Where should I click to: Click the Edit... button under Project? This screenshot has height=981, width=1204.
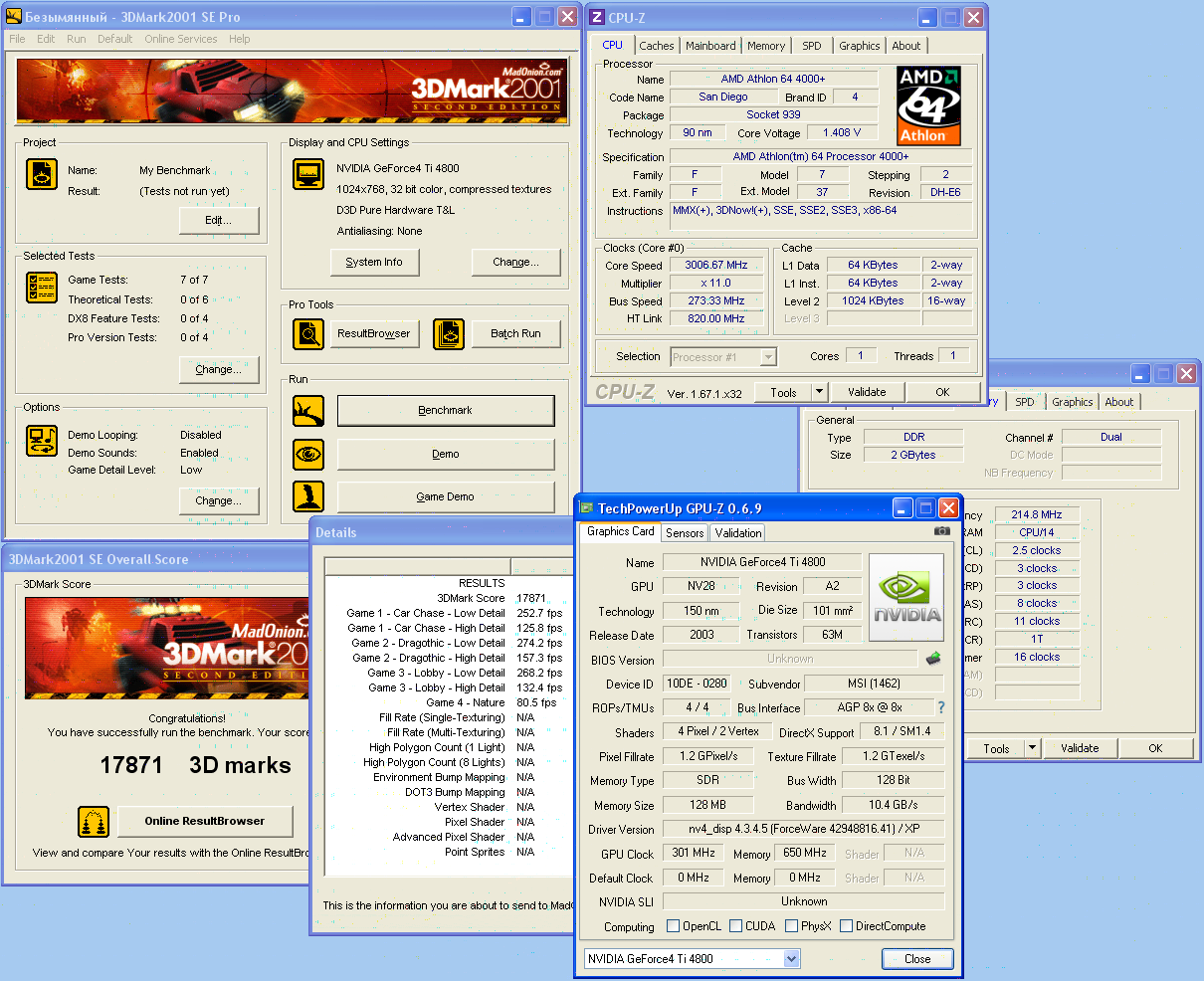coord(219,220)
